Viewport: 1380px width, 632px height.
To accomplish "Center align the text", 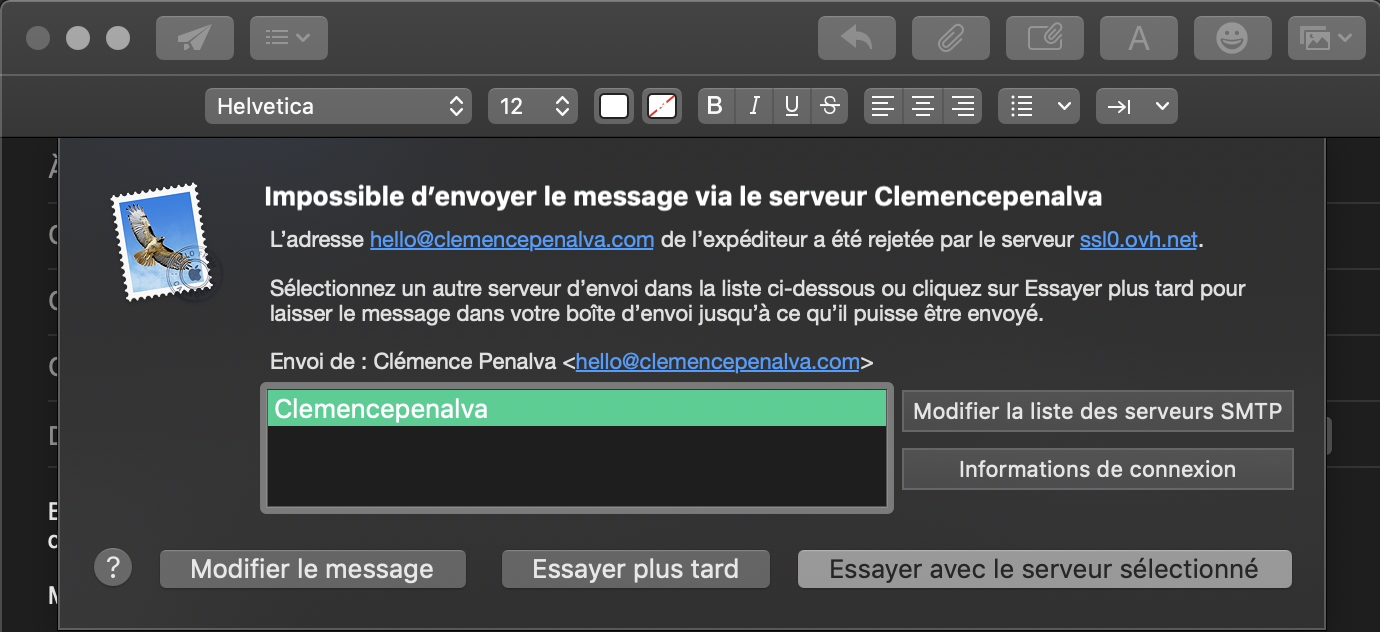I will pos(923,106).
